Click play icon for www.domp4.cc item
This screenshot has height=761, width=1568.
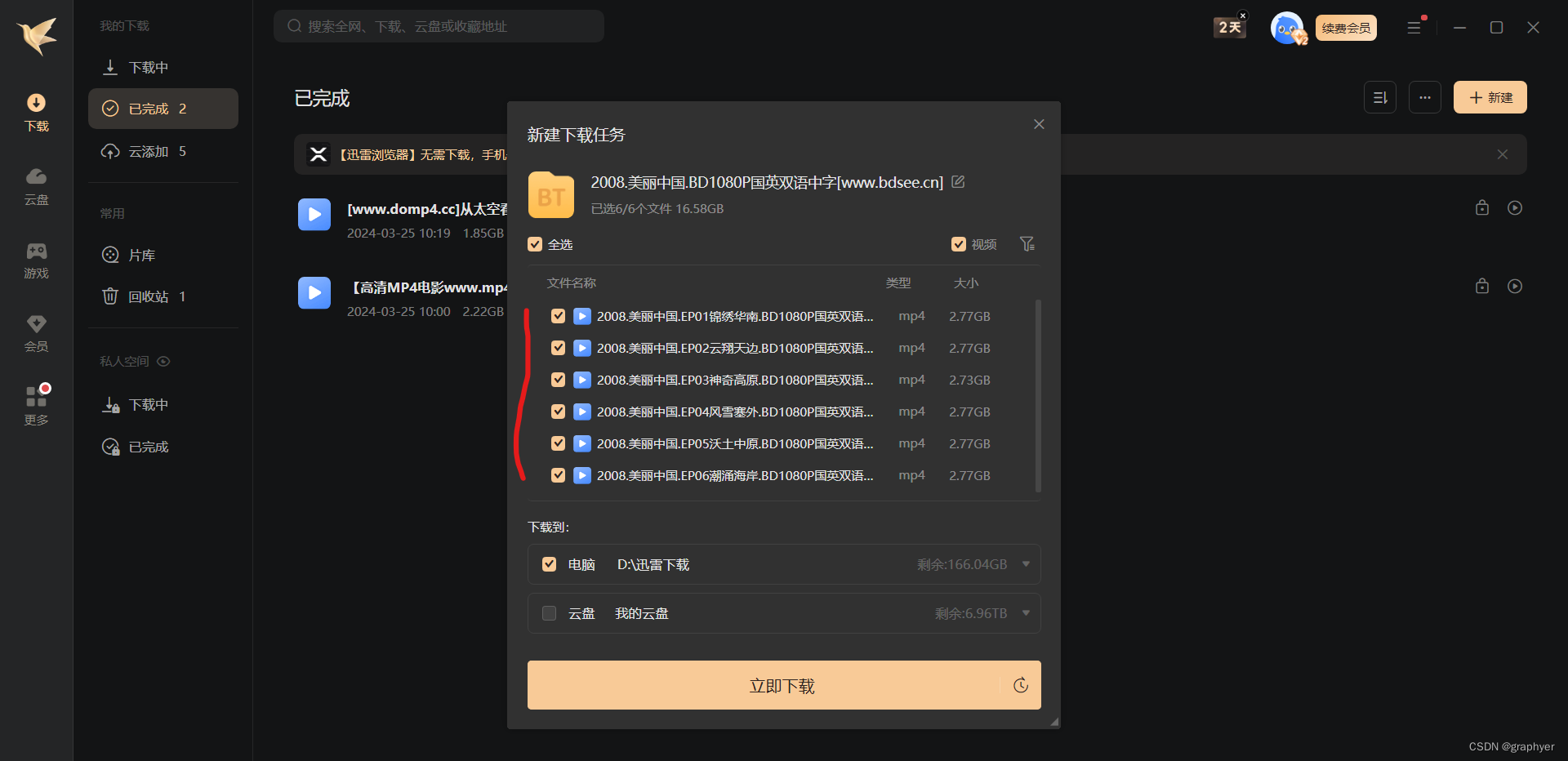(x=1515, y=207)
